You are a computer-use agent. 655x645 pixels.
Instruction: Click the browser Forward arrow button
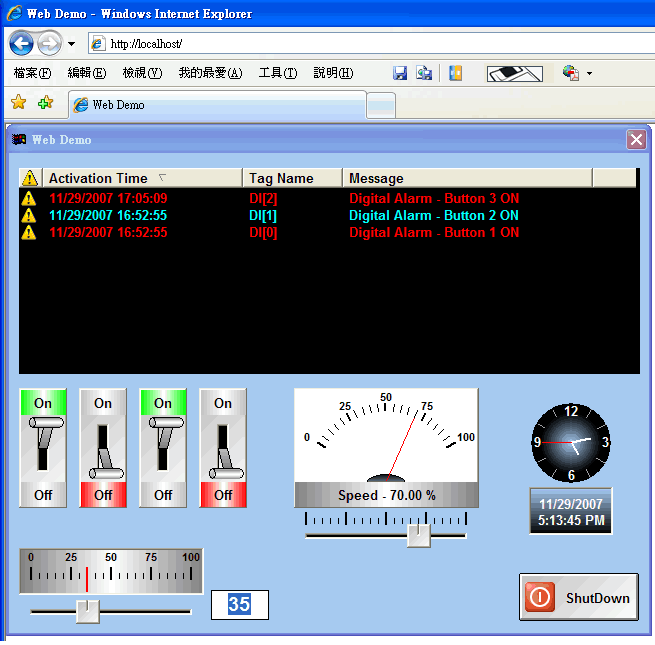point(49,43)
